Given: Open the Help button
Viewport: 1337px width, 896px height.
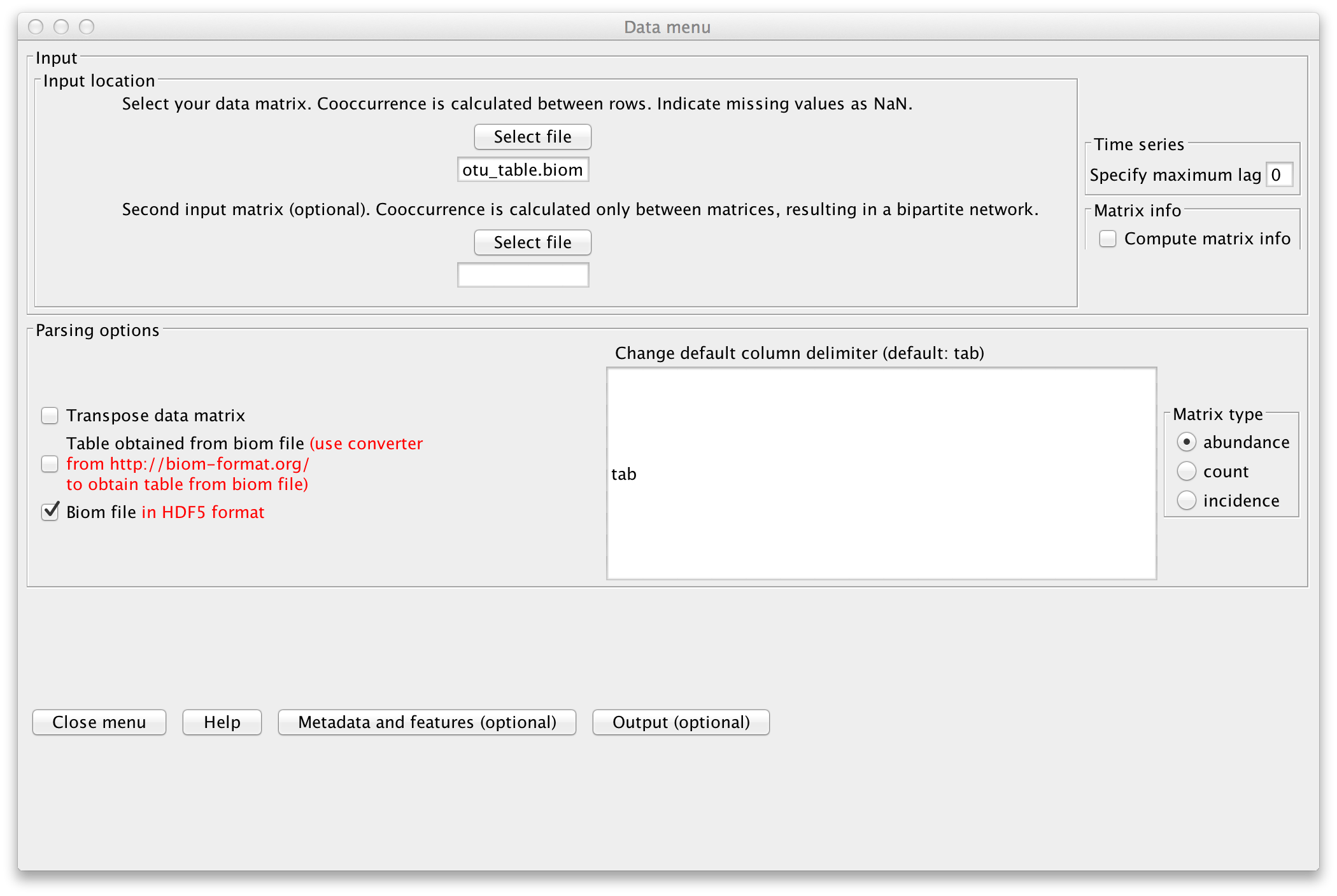Looking at the screenshot, I should (222, 722).
